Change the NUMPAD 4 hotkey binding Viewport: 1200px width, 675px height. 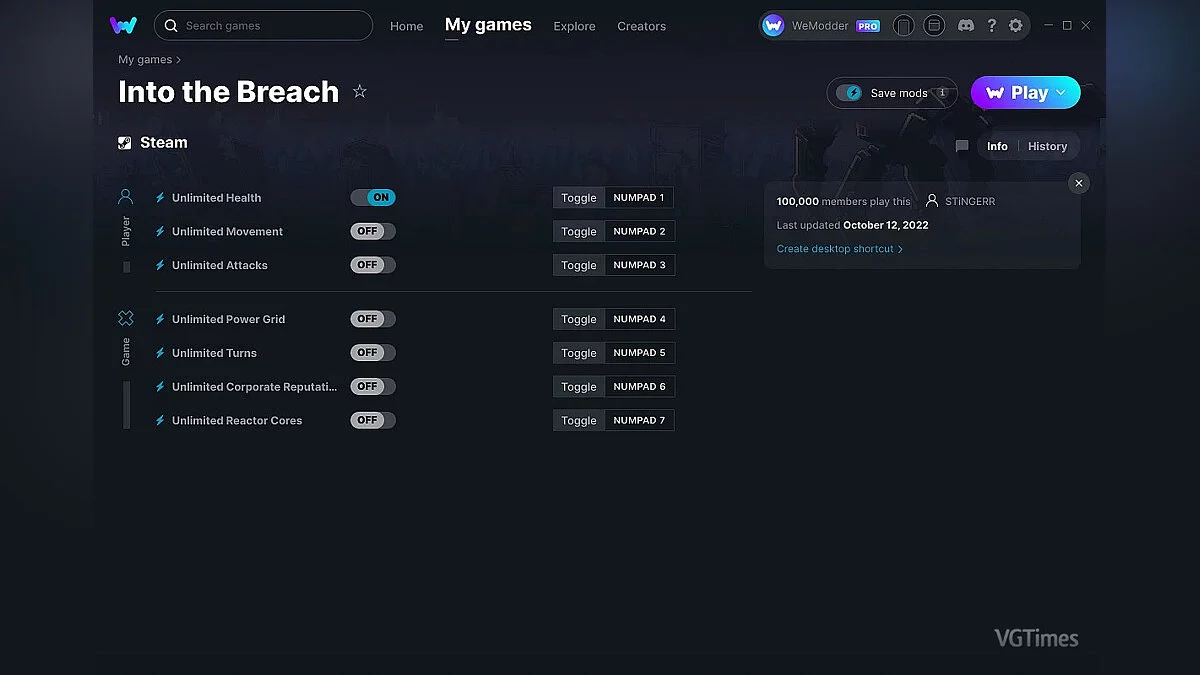point(640,319)
